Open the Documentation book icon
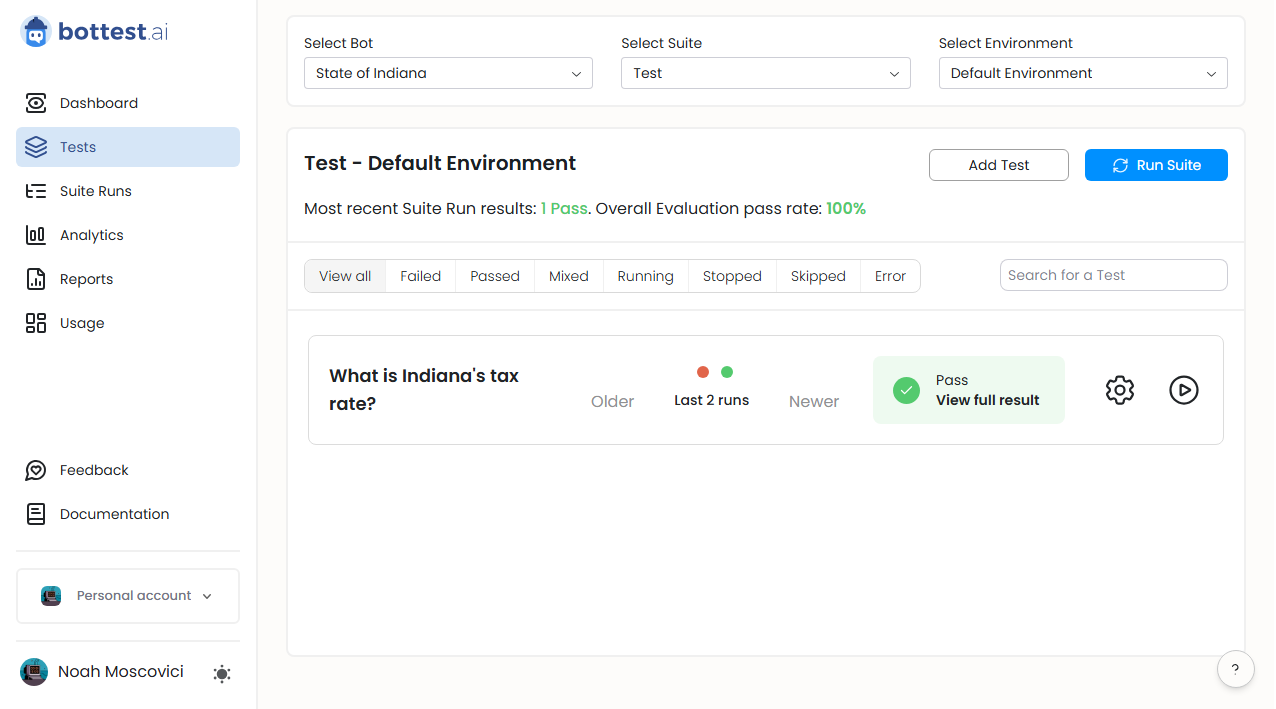The height and width of the screenshot is (709, 1276). 36,514
